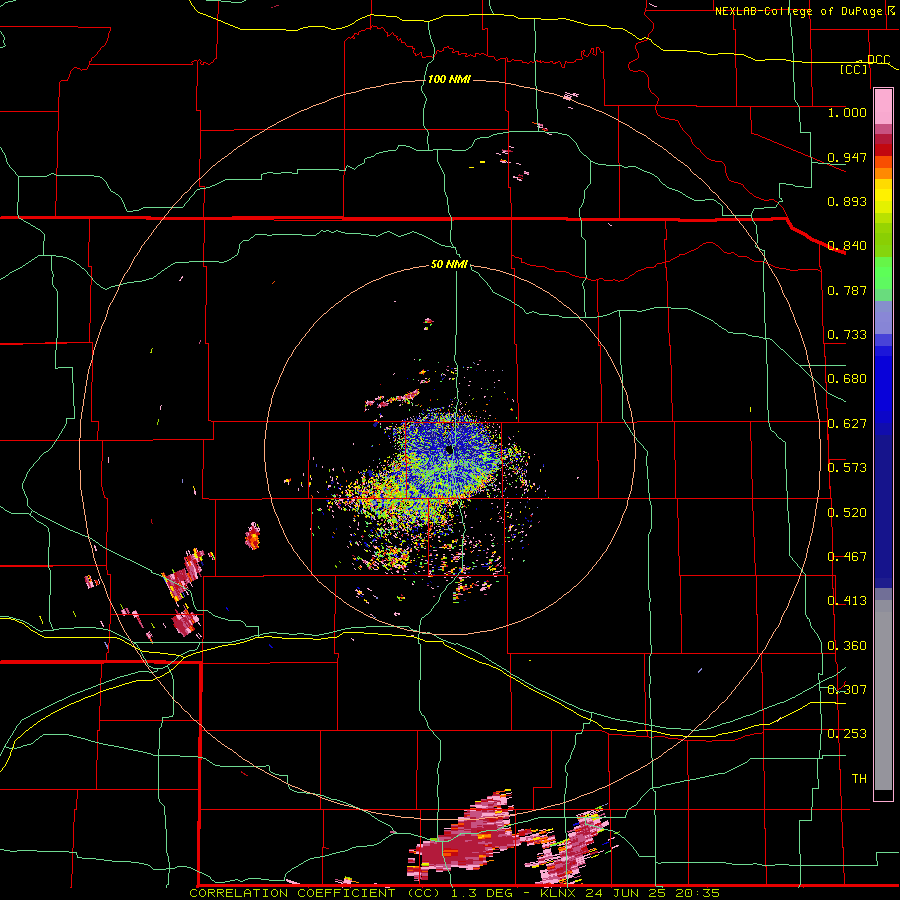Select the 0.253 scale value

point(847,734)
